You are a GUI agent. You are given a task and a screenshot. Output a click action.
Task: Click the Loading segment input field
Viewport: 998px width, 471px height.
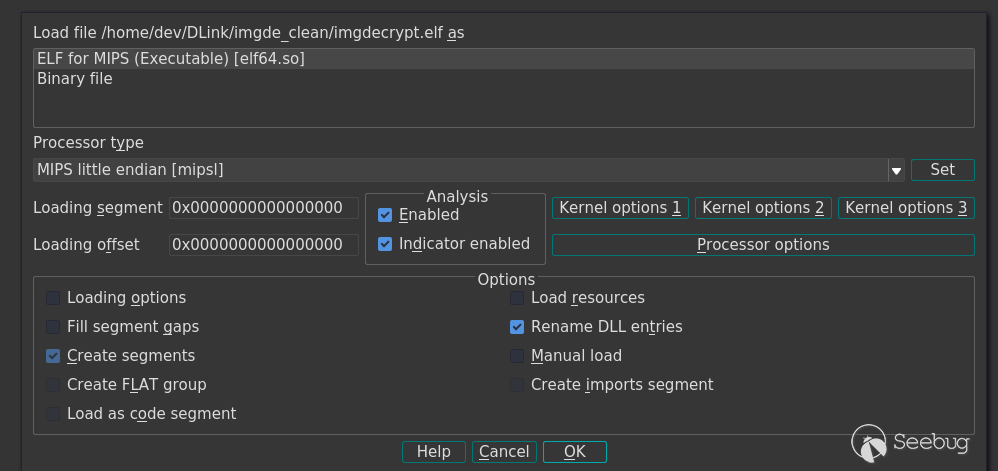264,208
